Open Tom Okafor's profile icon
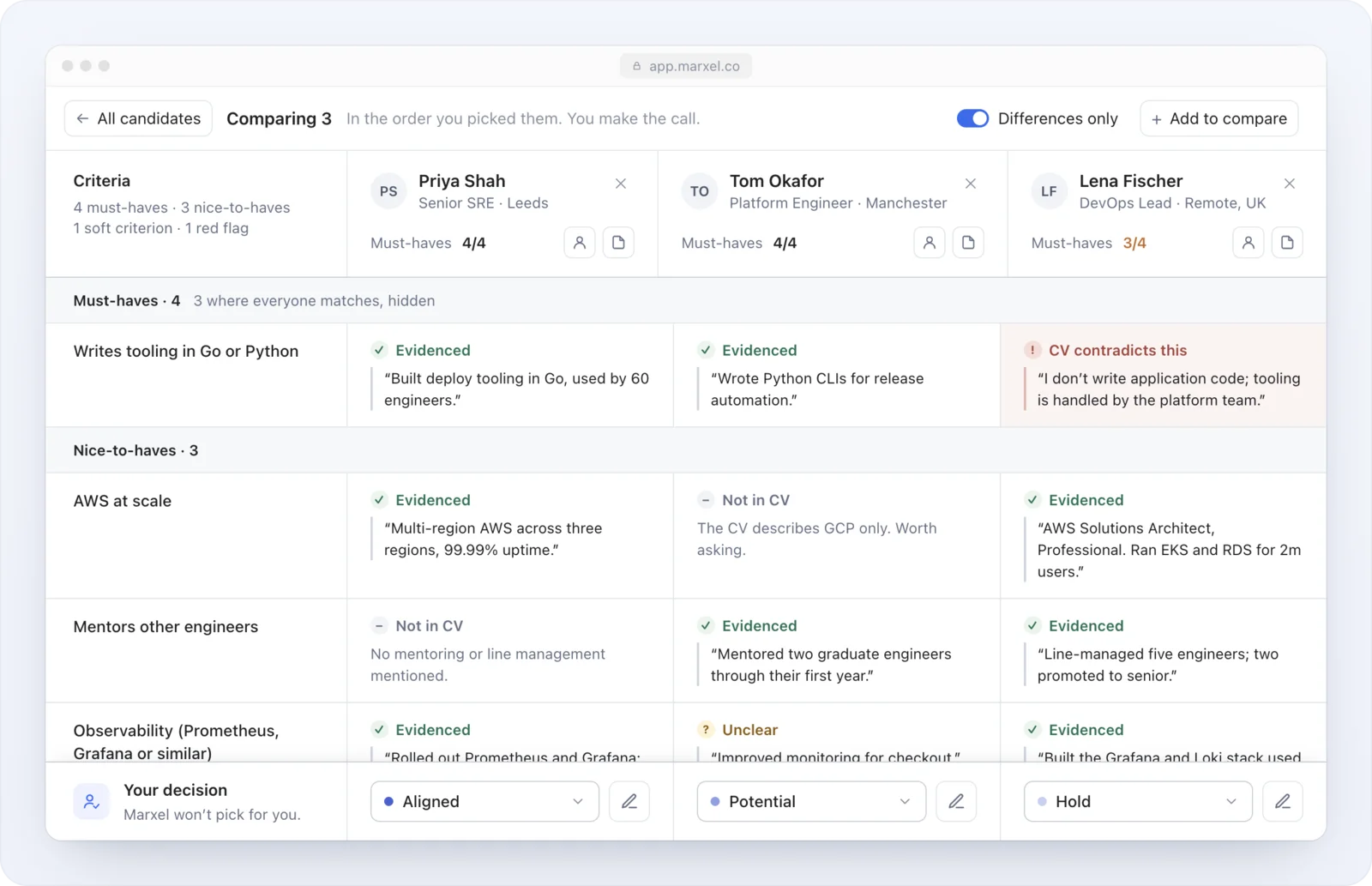The height and width of the screenshot is (886, 1372). [930, 243]
